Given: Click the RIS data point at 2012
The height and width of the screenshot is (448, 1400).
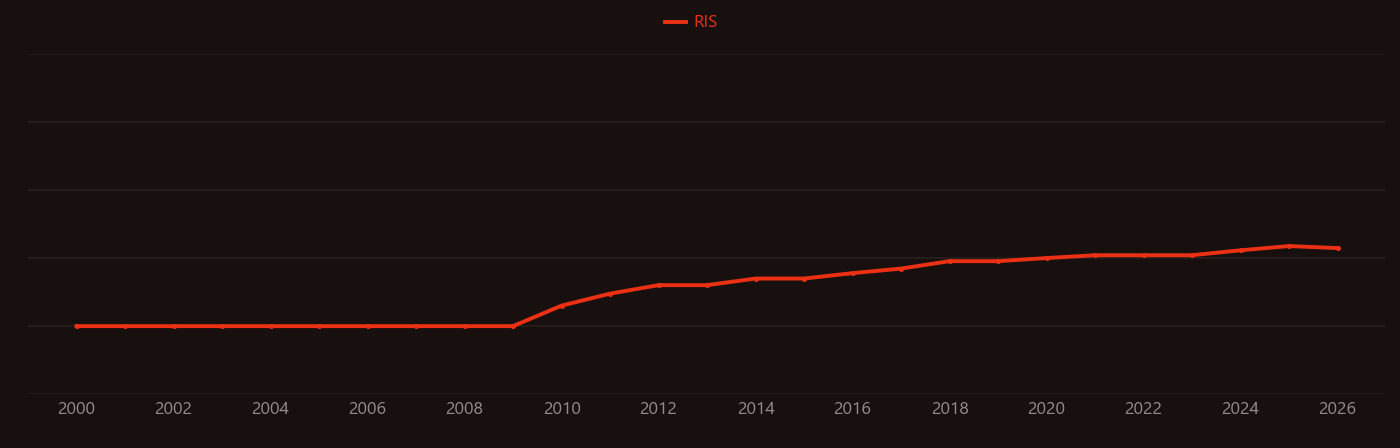Looking at the screenshot, I should [x=659, y=285].
